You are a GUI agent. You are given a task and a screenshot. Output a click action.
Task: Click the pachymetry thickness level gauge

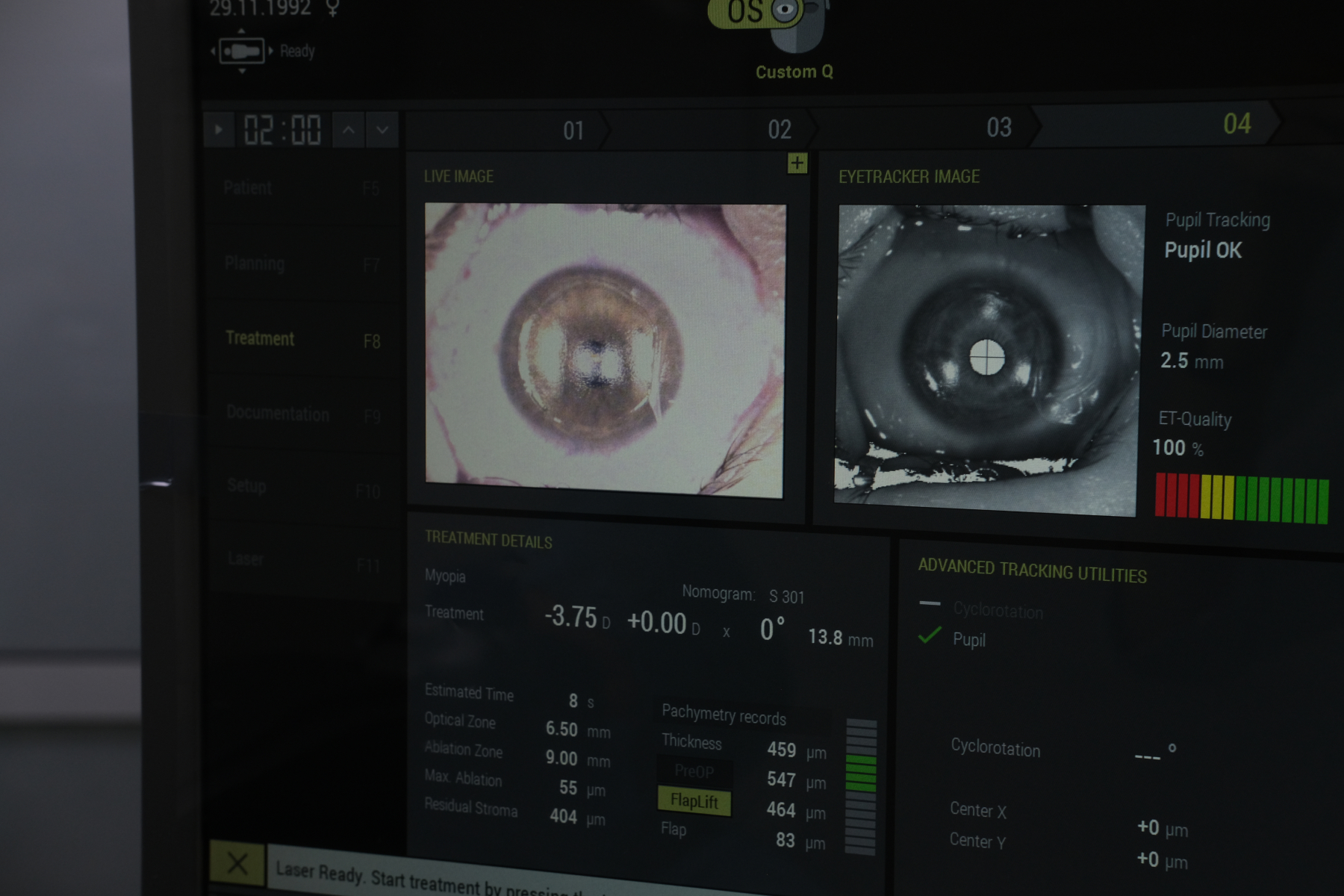(x=861, y=786)
